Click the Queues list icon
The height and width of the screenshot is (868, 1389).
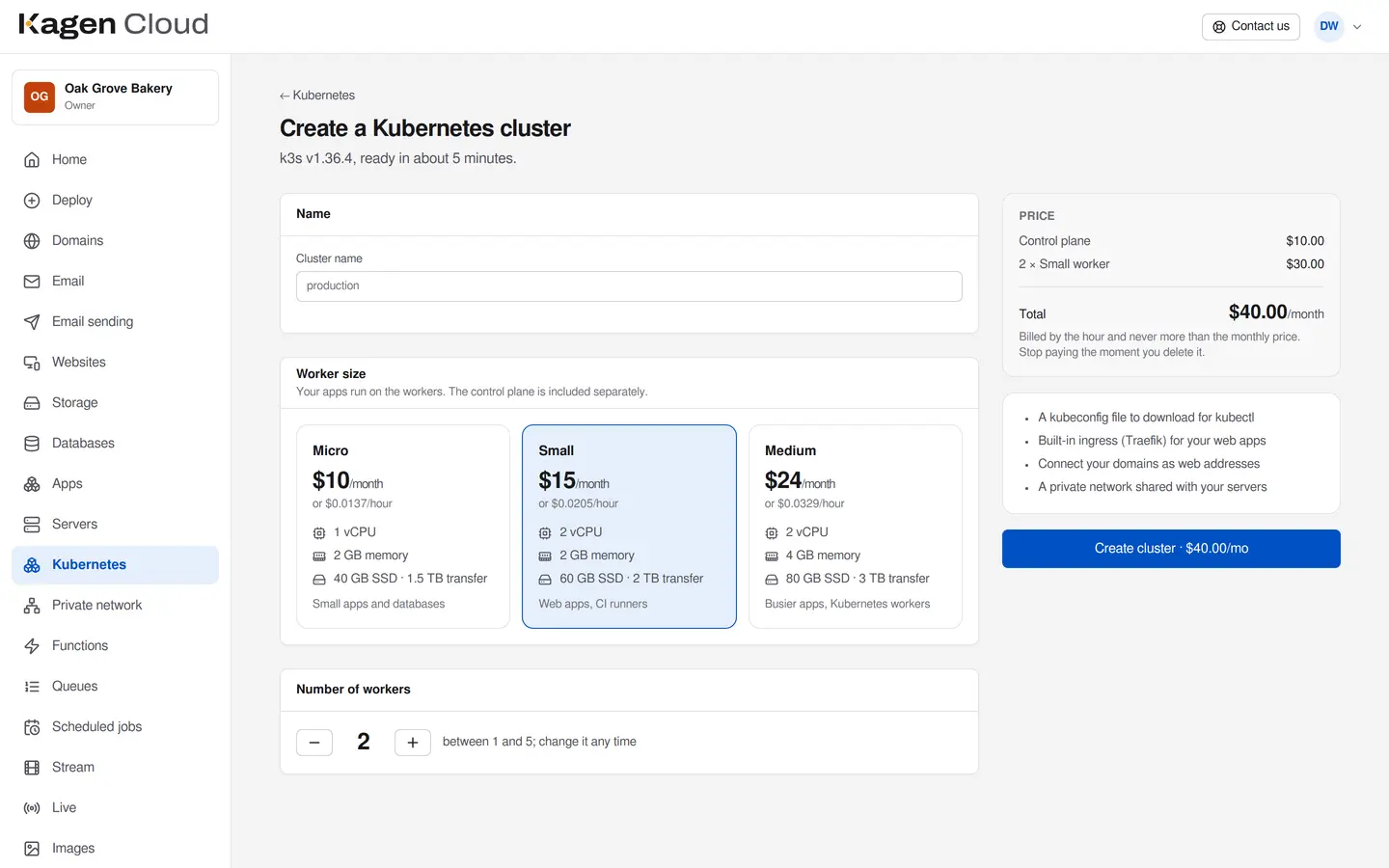(x=32, y=687)
